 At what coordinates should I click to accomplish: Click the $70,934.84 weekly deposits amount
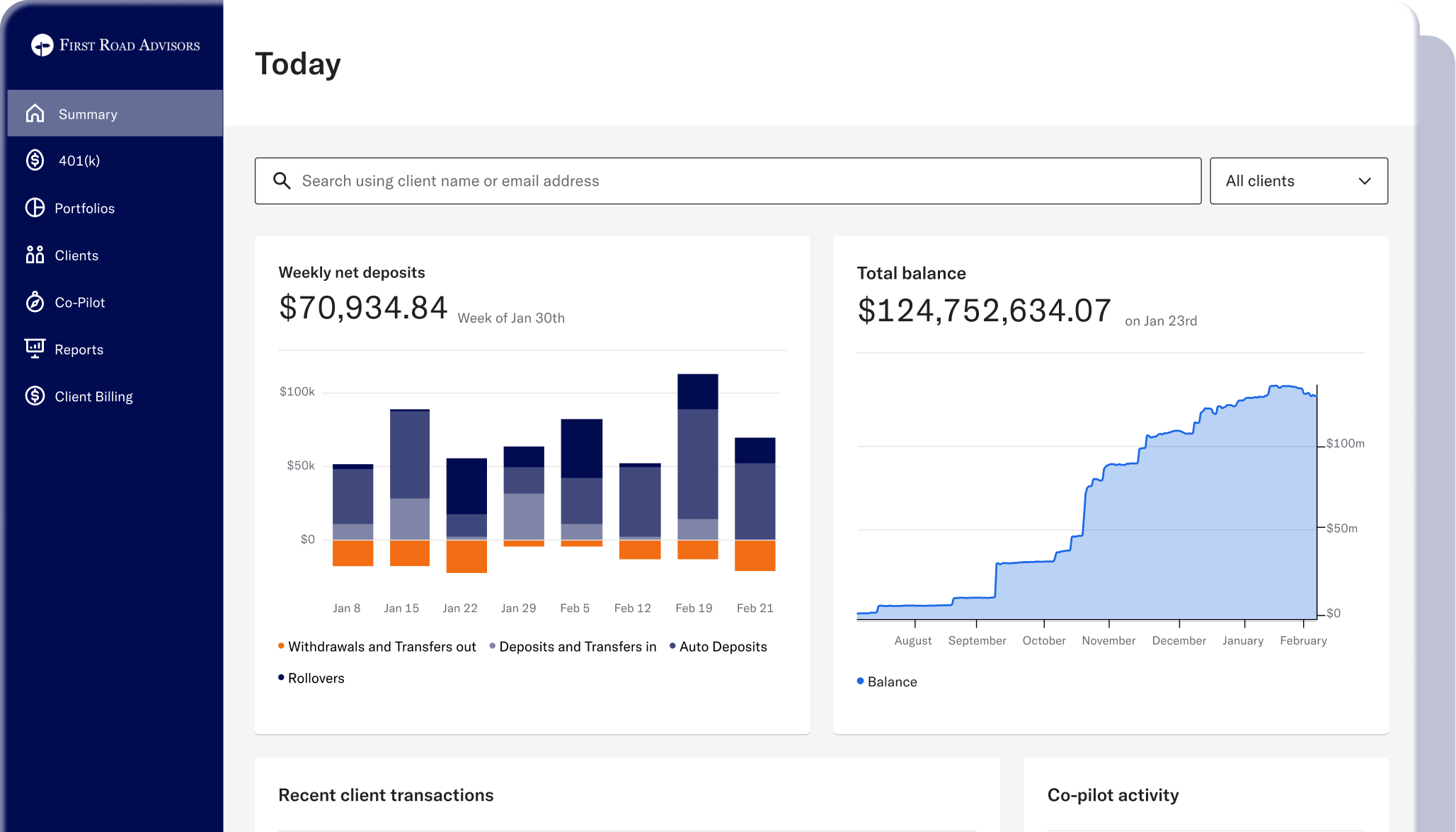(x=363, y=308)
